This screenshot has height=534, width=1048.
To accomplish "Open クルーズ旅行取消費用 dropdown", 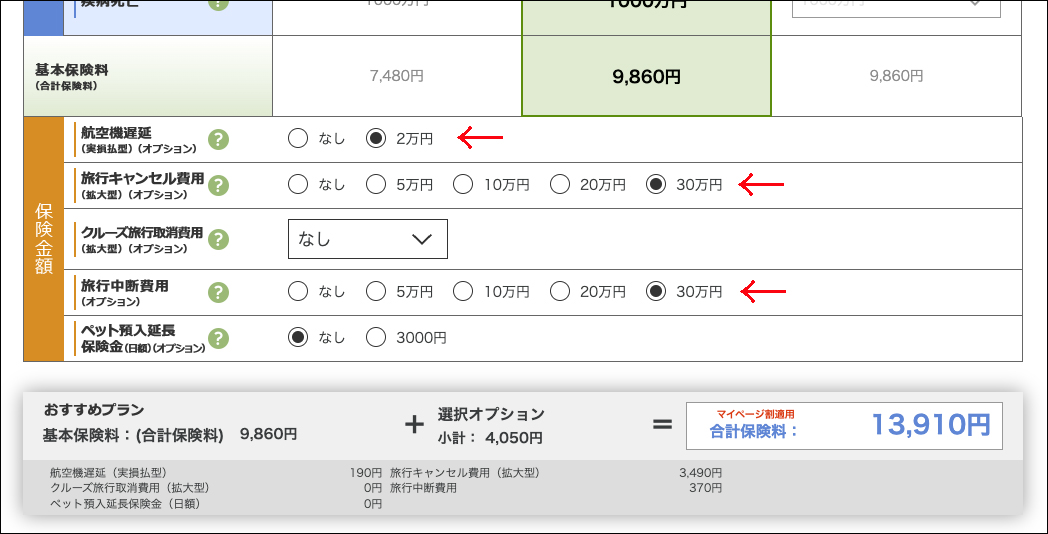I will coord(367,239).
